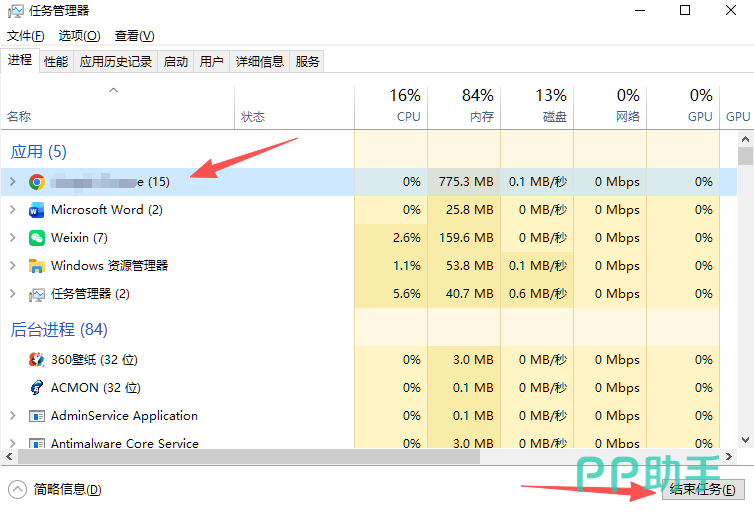The width and height of the screenshot is (754, 514).
Task: Expand the Chrome (15) process group
Action: 13,182
